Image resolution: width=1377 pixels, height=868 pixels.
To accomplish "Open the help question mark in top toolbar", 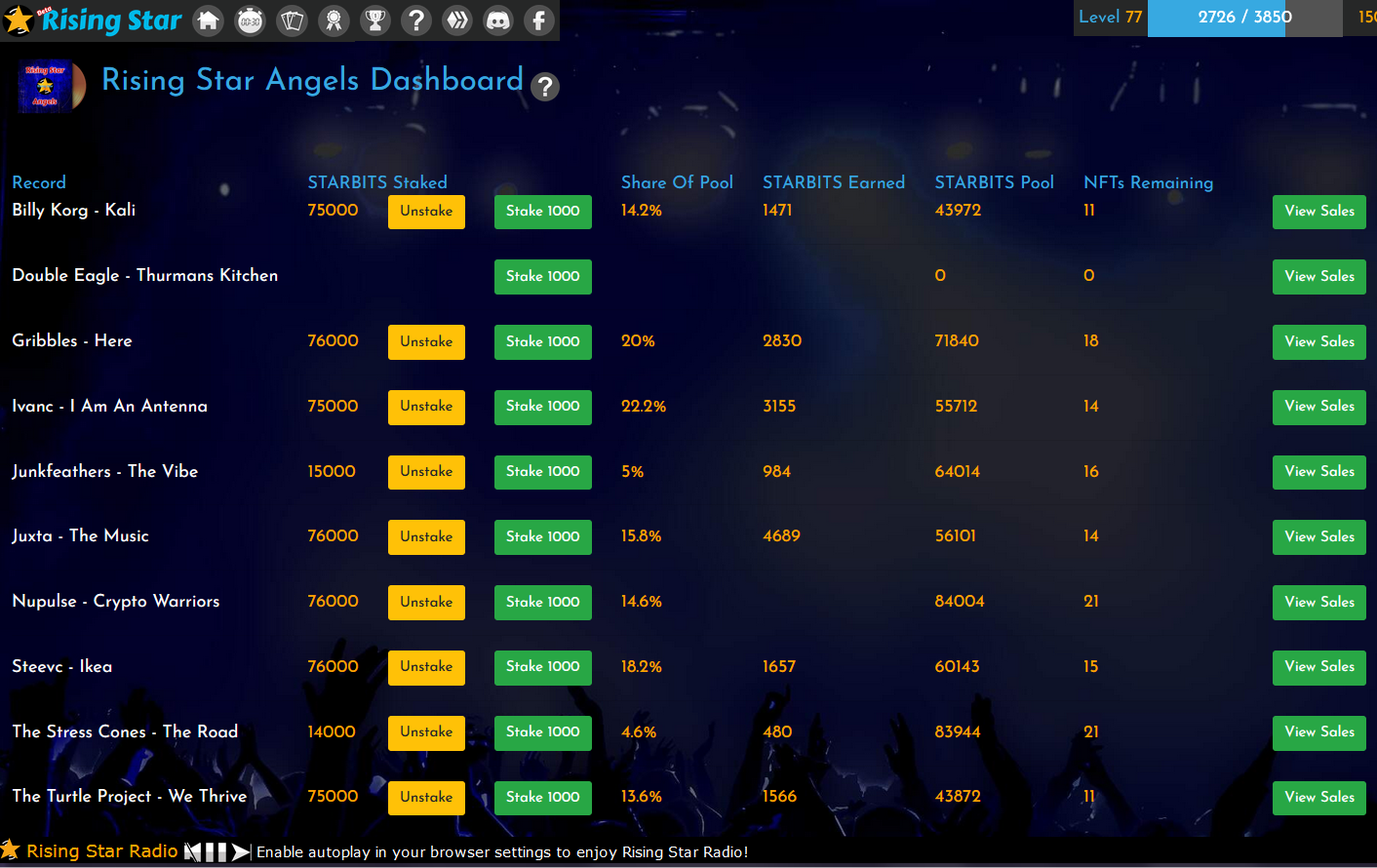I will pyautogui.click(x=416, y=20).
